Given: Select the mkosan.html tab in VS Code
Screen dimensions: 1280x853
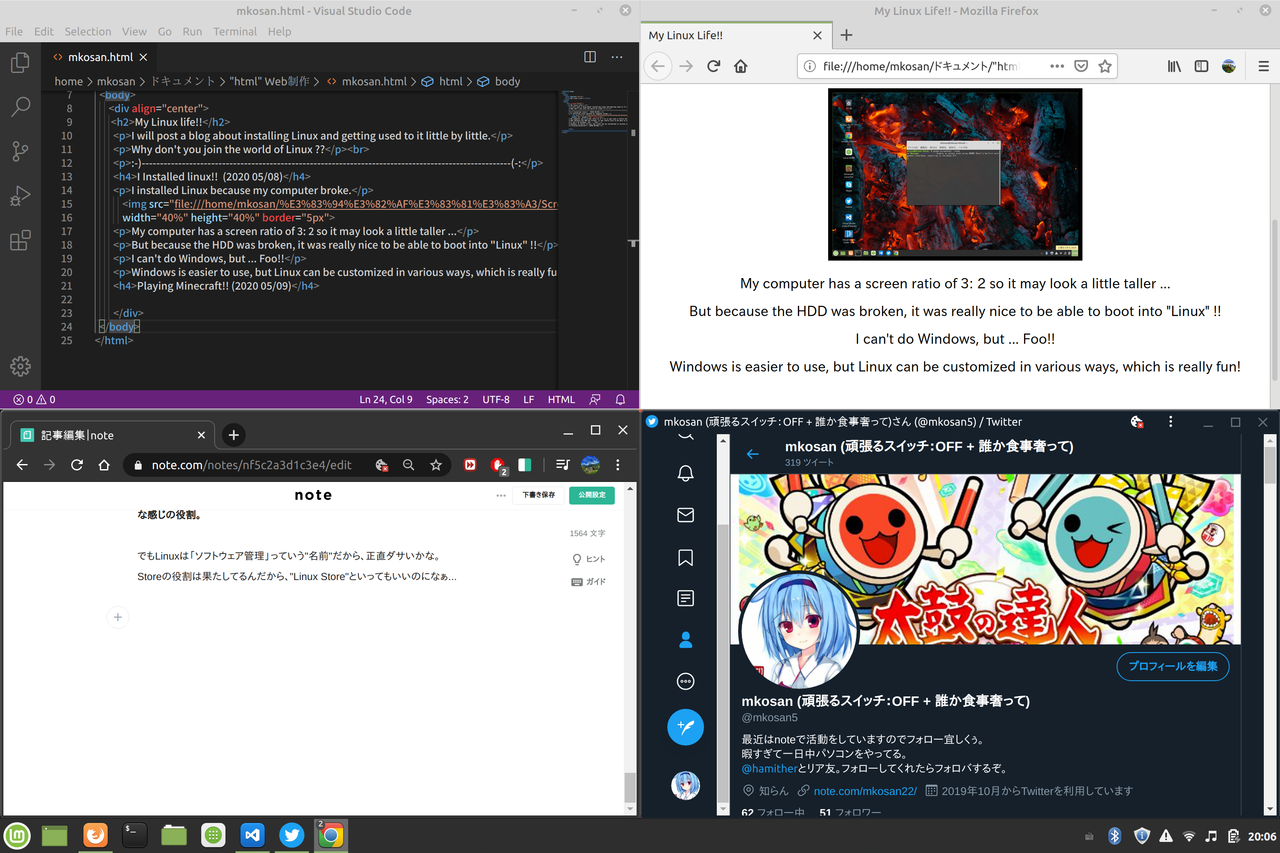Looking at the screenshot, I should [x=100, y=57].
